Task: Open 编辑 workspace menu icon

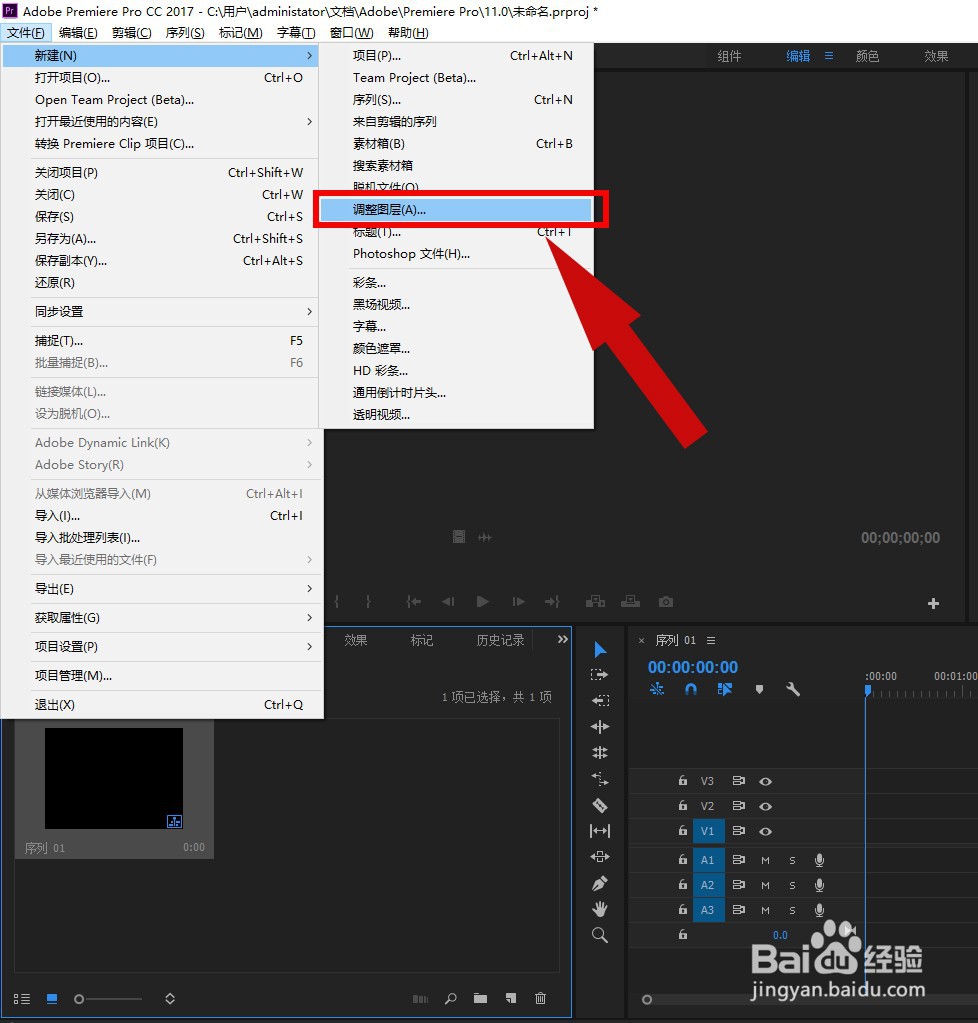Action: (829, 56)
